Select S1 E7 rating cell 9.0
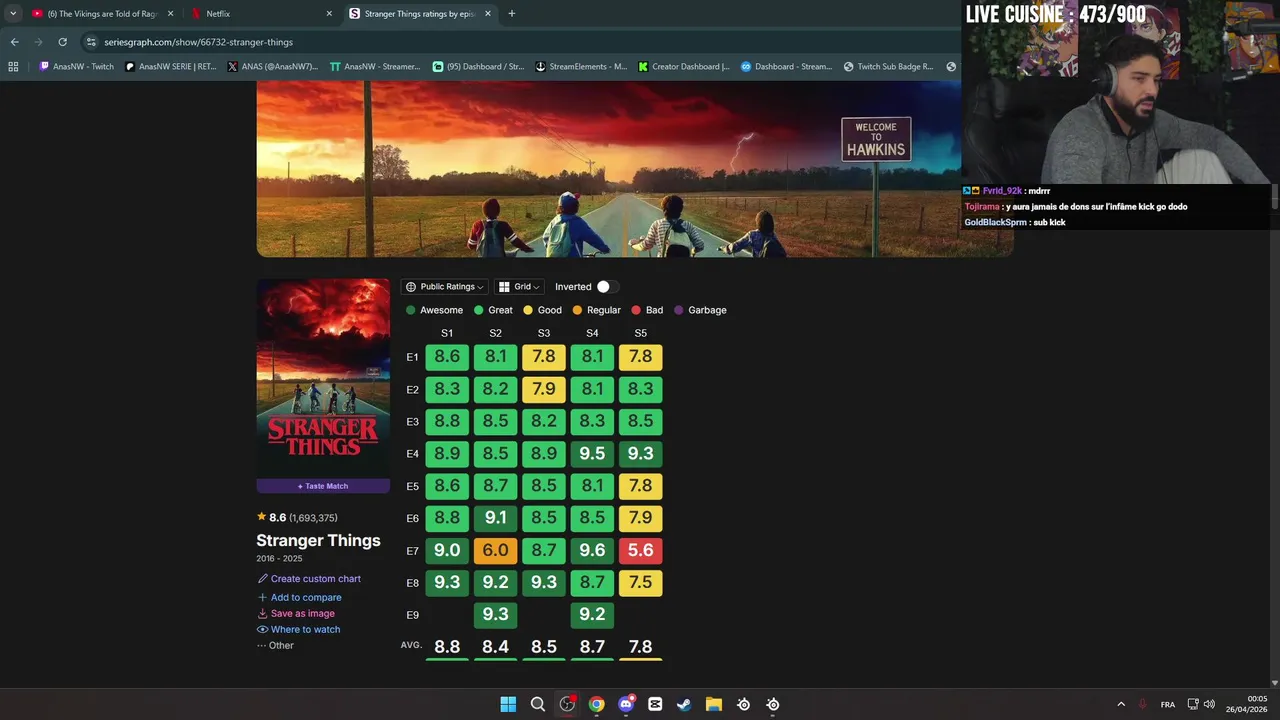The height and width of the screenshot is (720, 1280). (447, 550)
